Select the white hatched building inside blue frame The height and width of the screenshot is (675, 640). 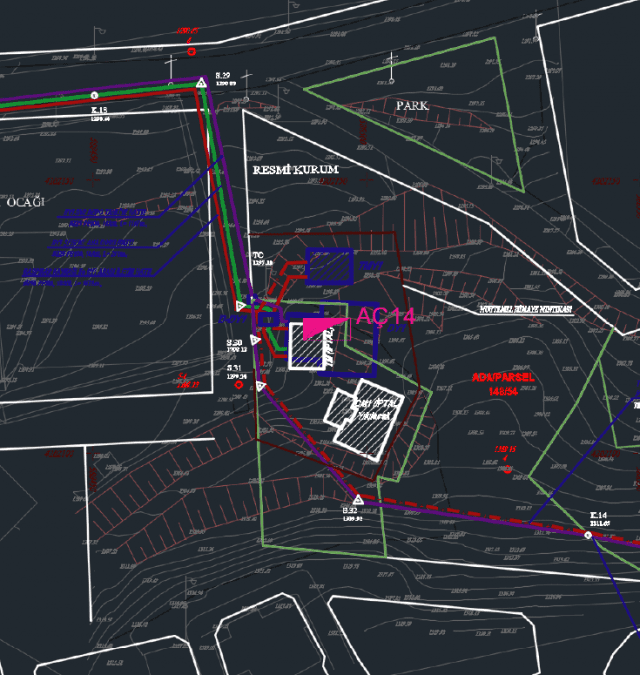[x=315, y=345]
